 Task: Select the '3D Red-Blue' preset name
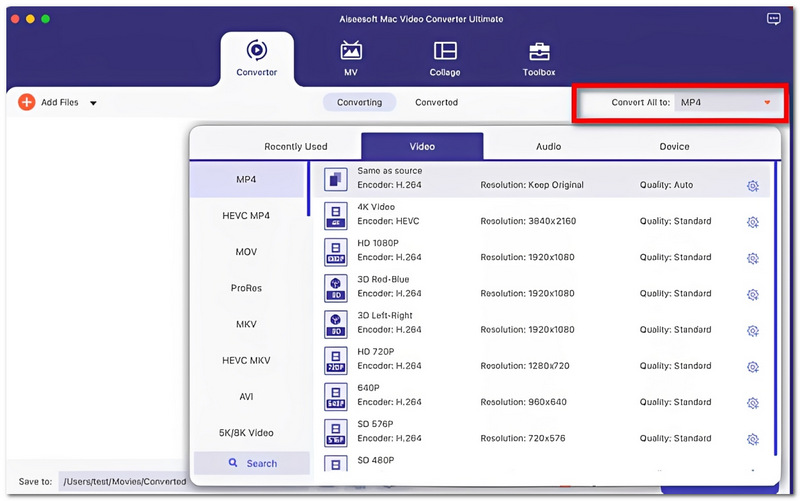pos(383,280)
